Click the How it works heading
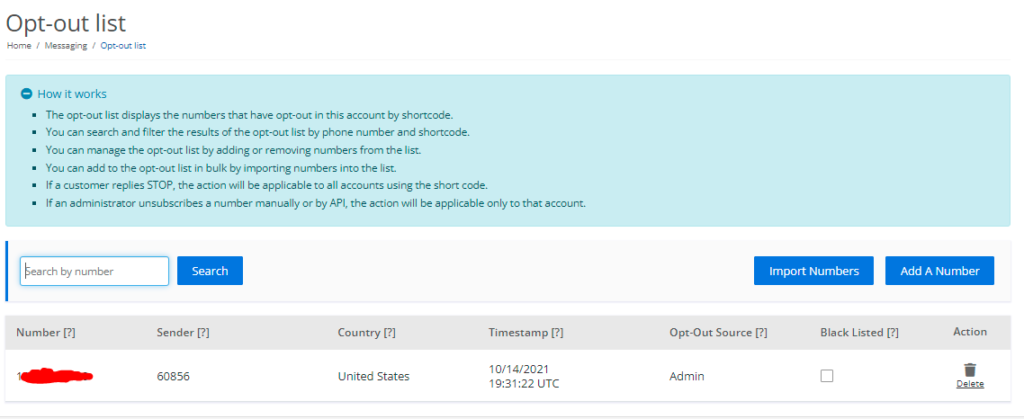Screen dimensions: 1024x419 [x=72, y=94]
